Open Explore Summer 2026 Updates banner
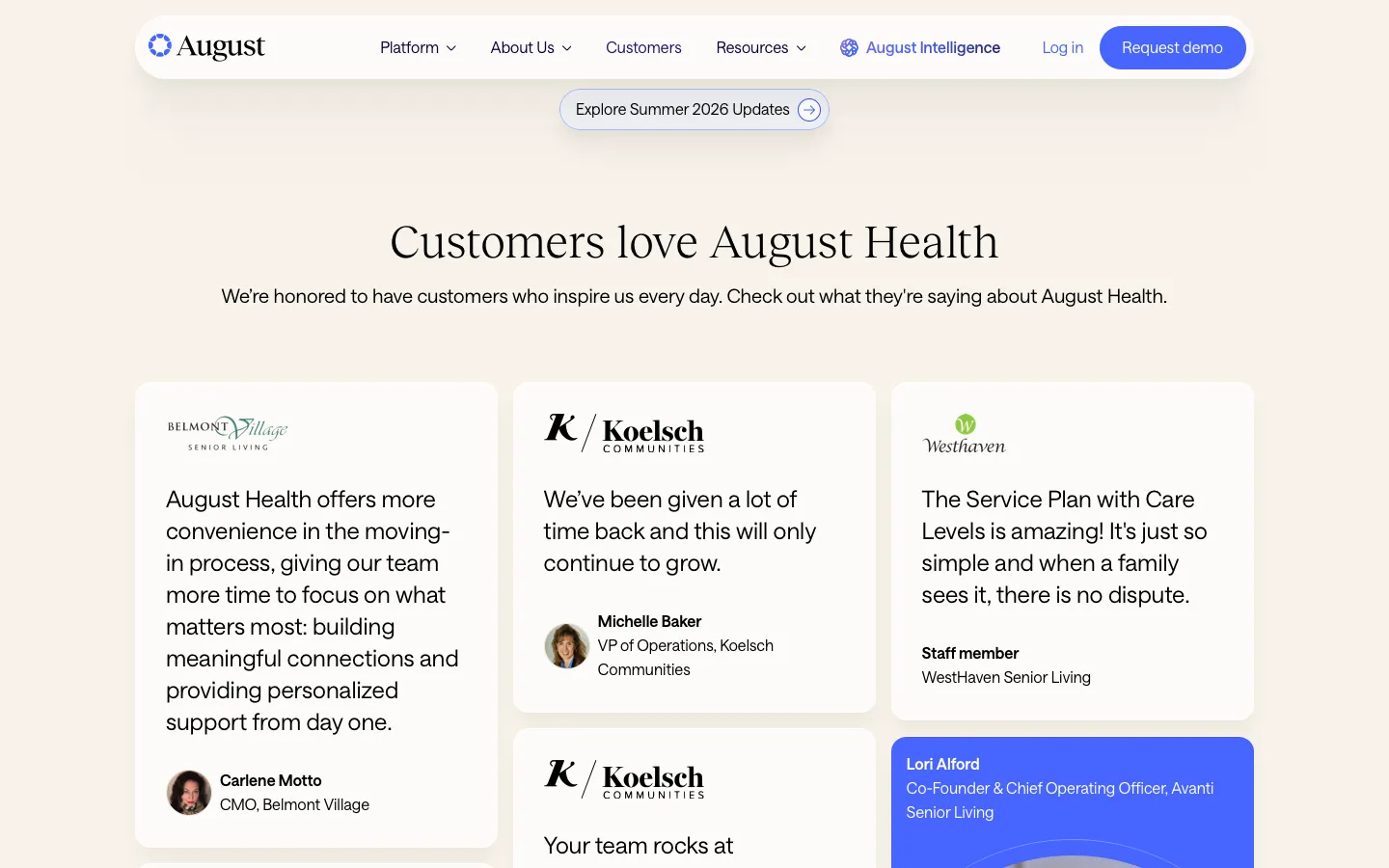Viewport: 1389px width, 868px height. pos(694,109)
